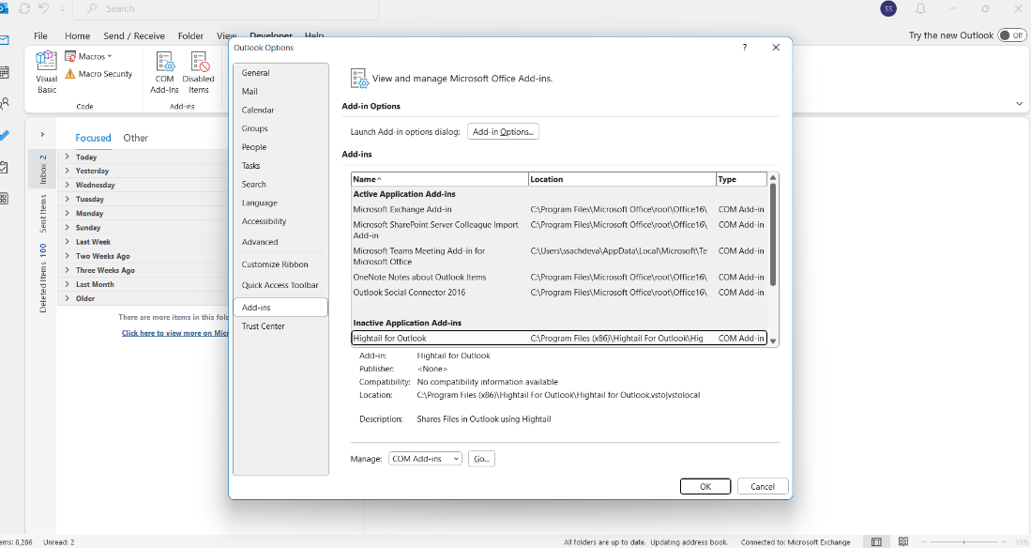Open Tasks clipboard icon in left rail
This screenshot has width=1033, height=551.
pos(4,167)
